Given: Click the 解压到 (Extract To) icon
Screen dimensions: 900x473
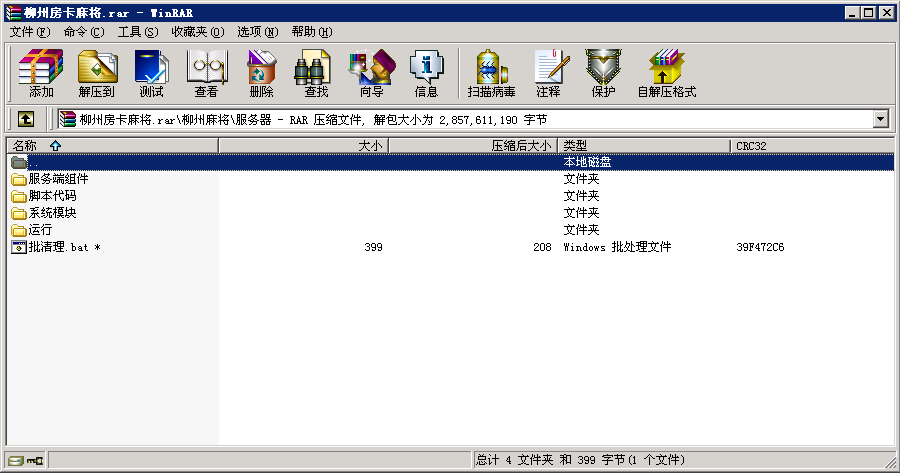Looking at the screenshot, I should 97,74.
